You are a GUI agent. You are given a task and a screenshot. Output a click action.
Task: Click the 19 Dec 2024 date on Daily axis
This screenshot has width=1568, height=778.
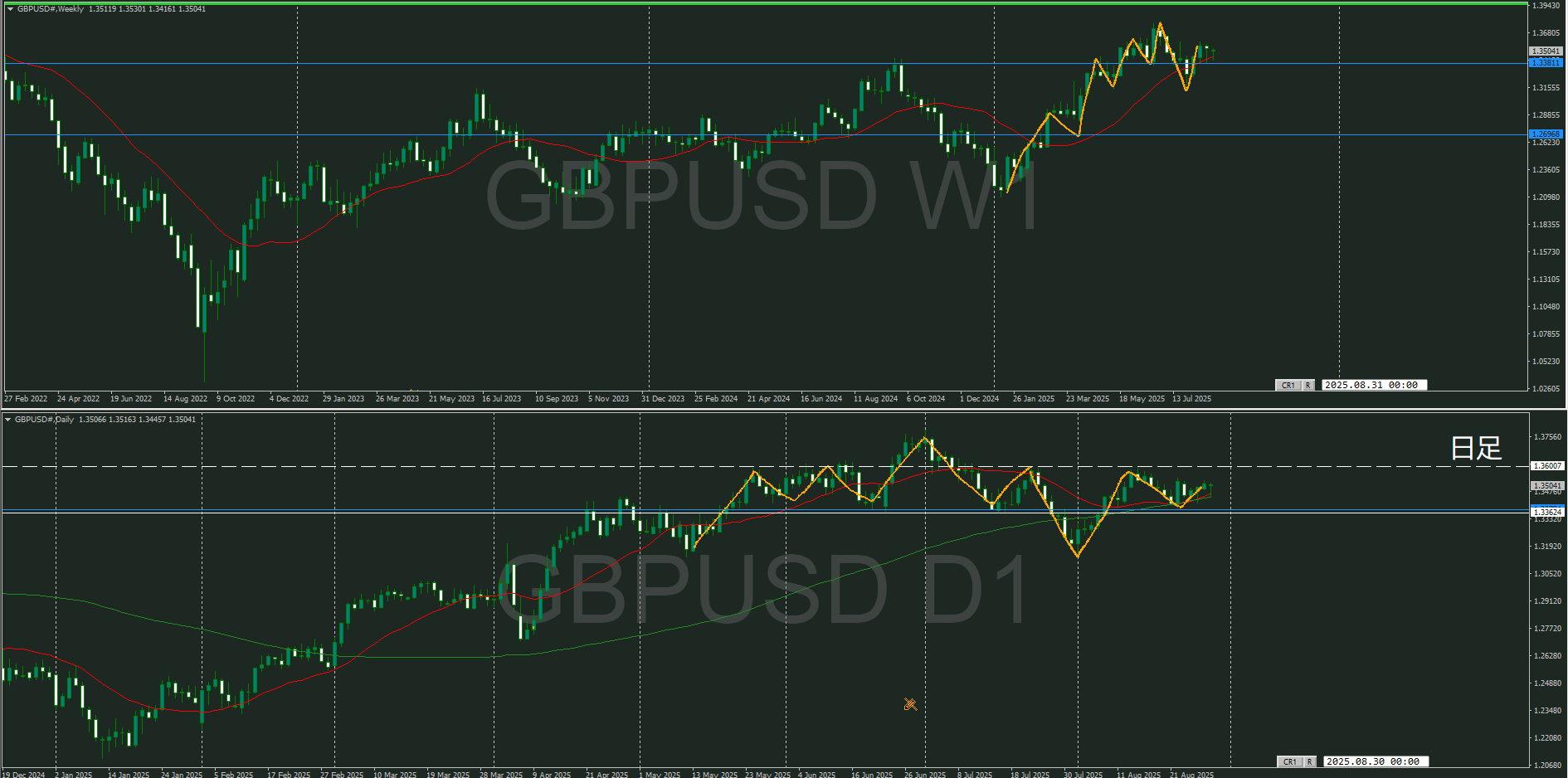coord(23,775)
